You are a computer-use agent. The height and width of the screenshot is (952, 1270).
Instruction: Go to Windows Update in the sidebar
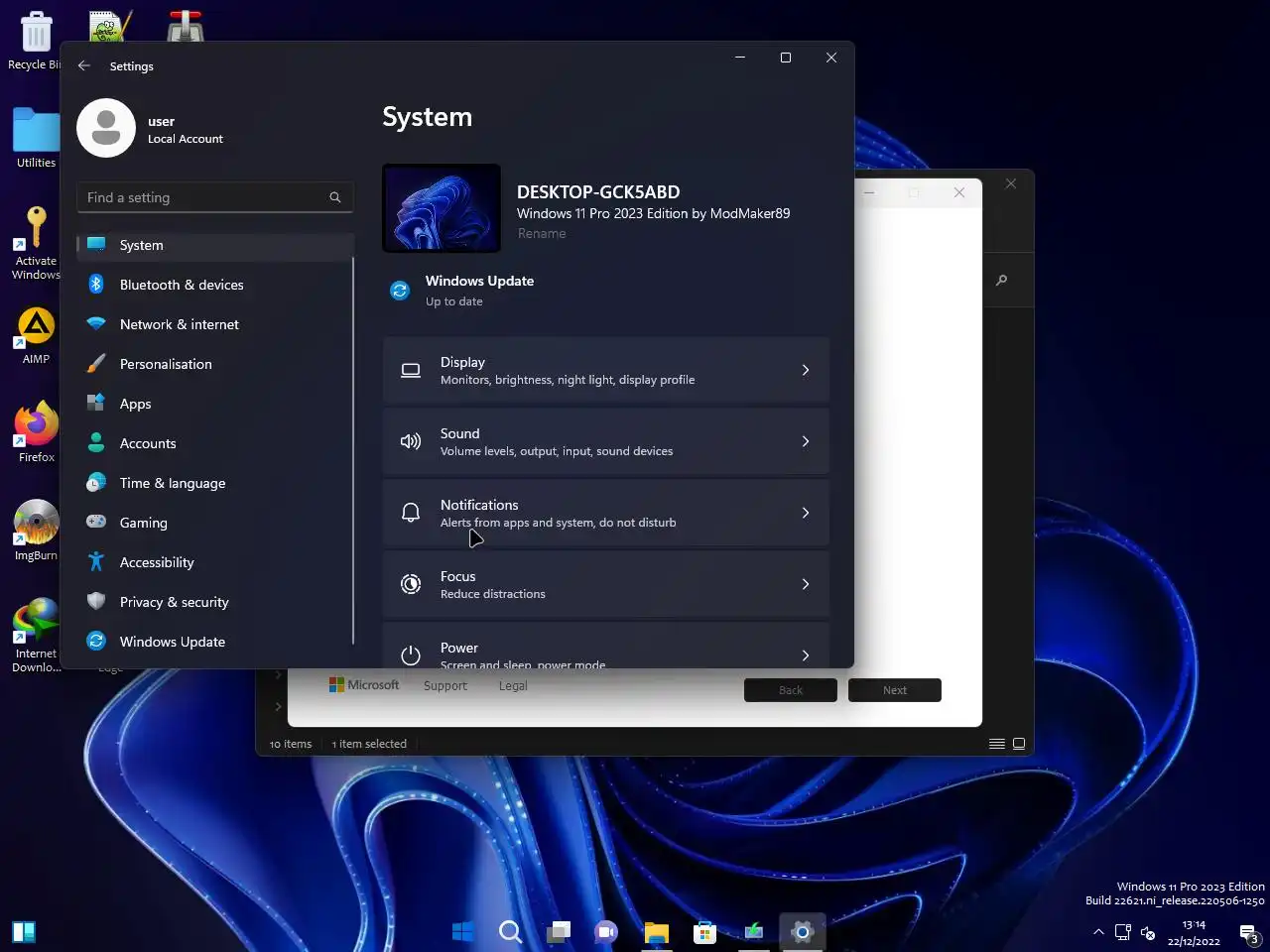[215, 642]
